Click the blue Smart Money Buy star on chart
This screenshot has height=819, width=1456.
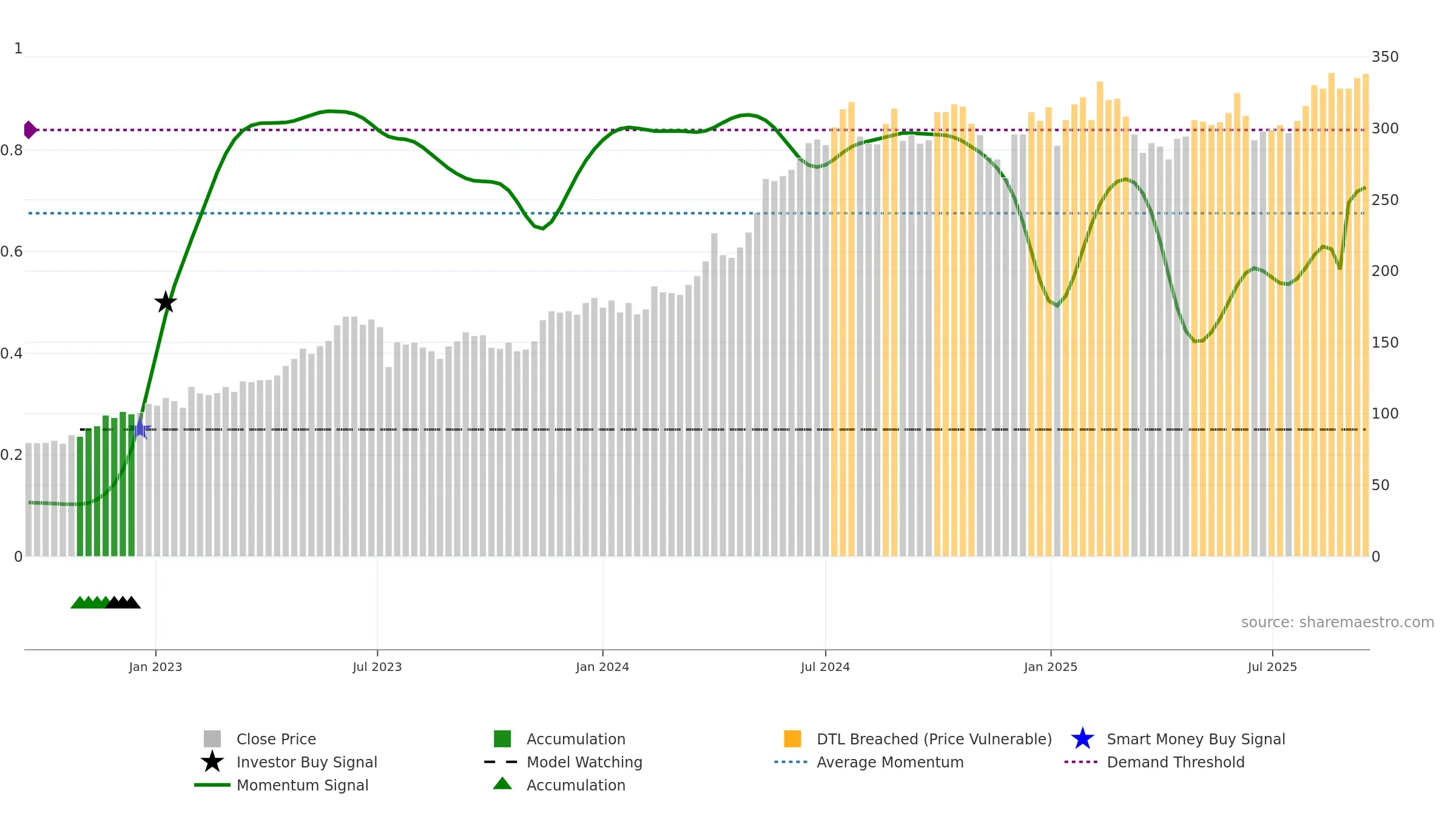coord(140,429)
